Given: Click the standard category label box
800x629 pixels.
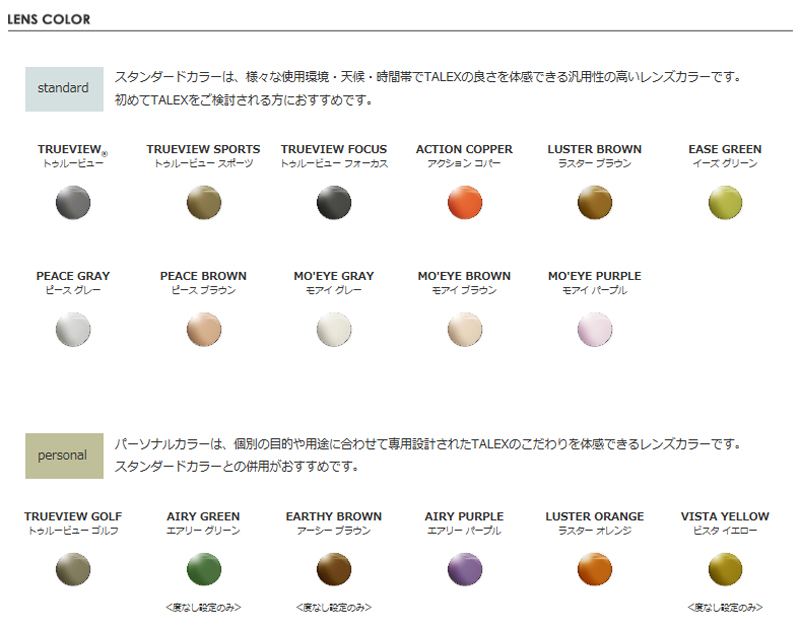Looking at the screenshot, I should point(64,89).
